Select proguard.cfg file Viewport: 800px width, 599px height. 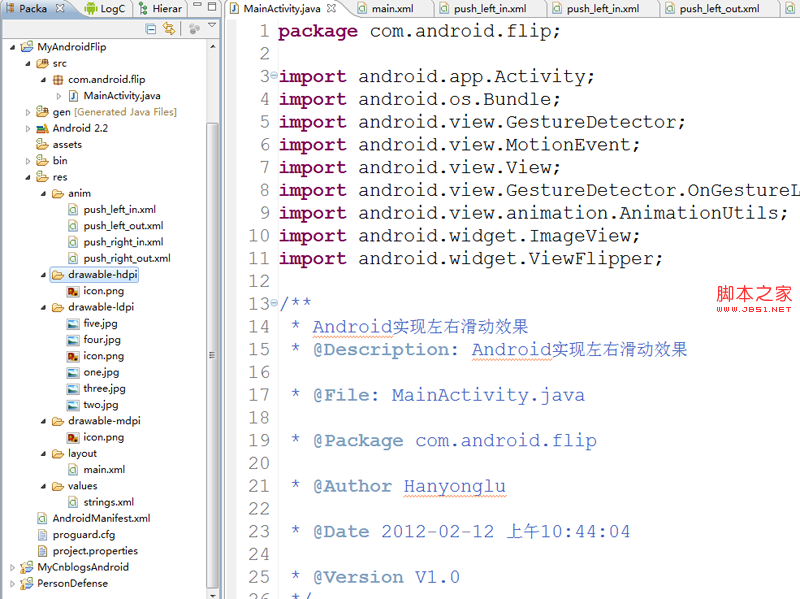(77, 535)
